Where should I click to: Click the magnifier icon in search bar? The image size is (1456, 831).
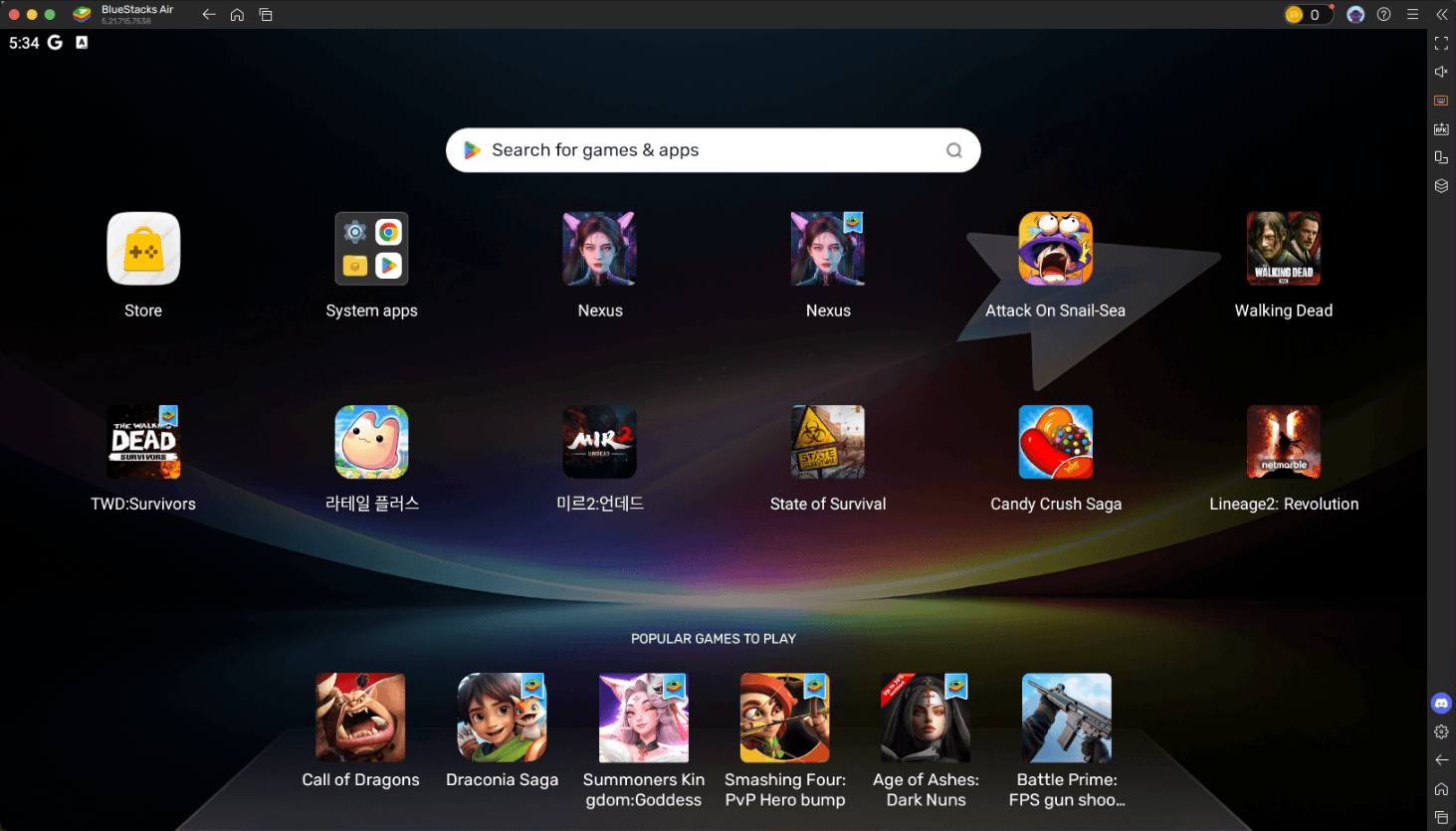coord(954,150)
